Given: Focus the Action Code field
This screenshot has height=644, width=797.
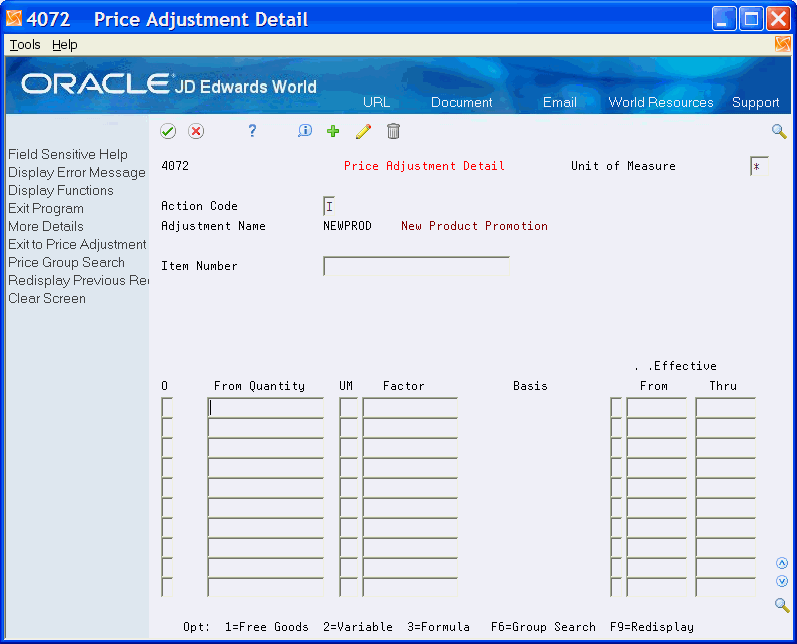Looking at the screenshot, I should coord(329,206).
